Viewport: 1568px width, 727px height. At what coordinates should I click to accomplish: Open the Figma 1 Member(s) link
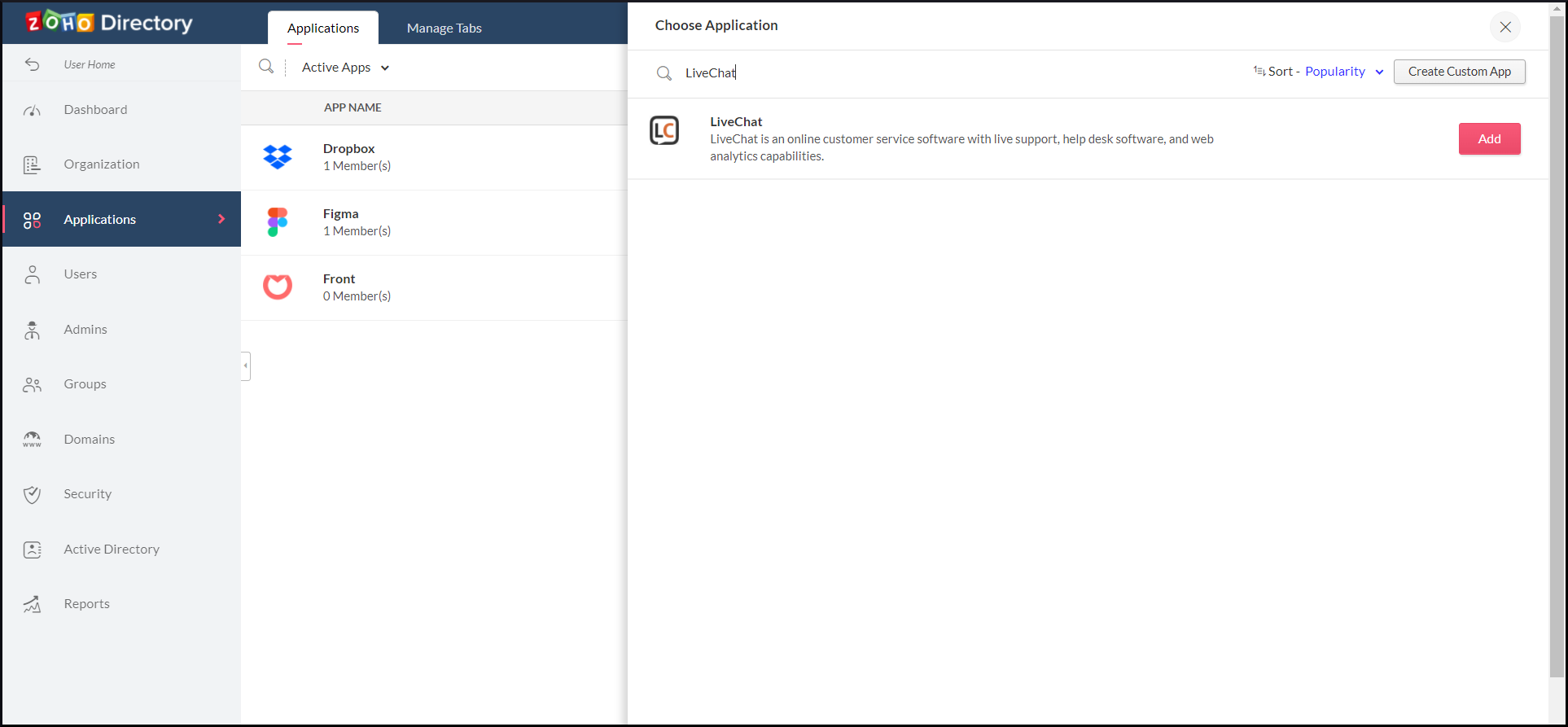pyautogui.click(x=357, y=231)
